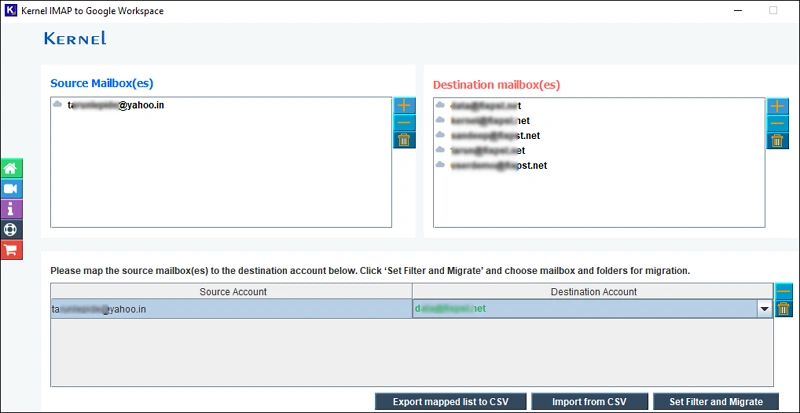Click Set Filter and Migrate button
This screenshot has width=800, height=413.
[x=716, y=401]
